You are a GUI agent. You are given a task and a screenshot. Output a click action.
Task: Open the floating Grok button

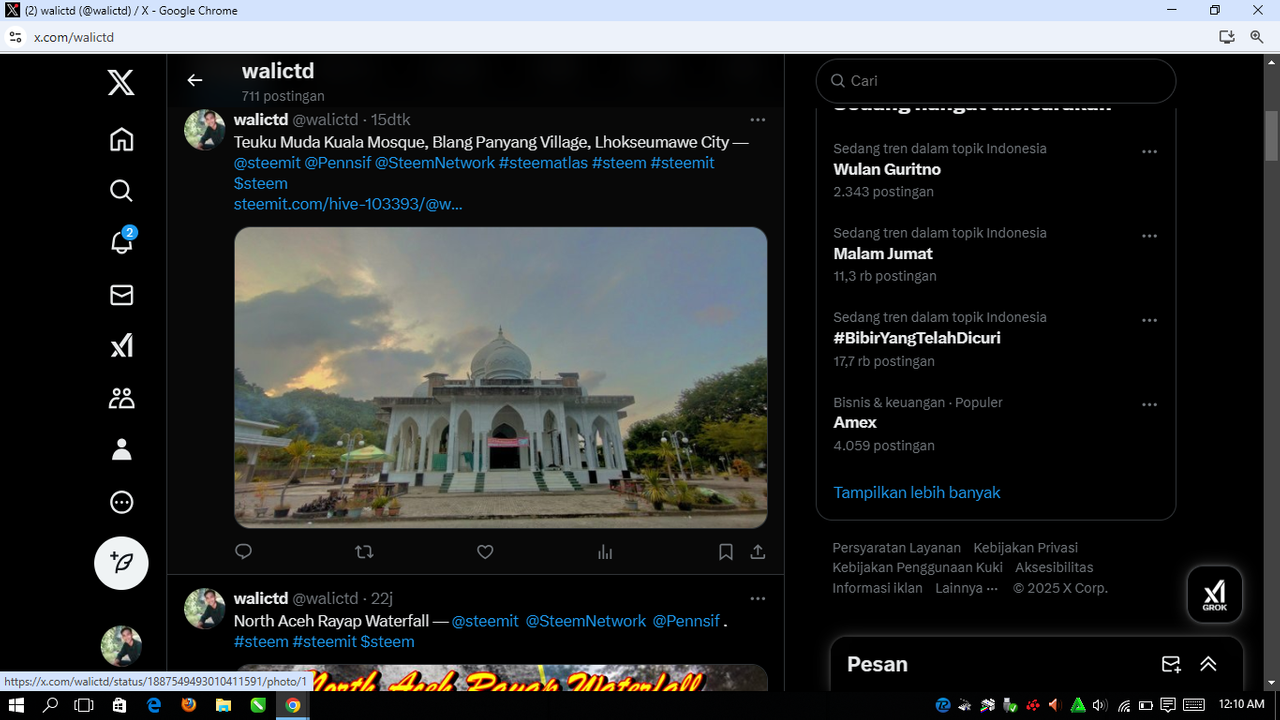tap(1215, 594)
